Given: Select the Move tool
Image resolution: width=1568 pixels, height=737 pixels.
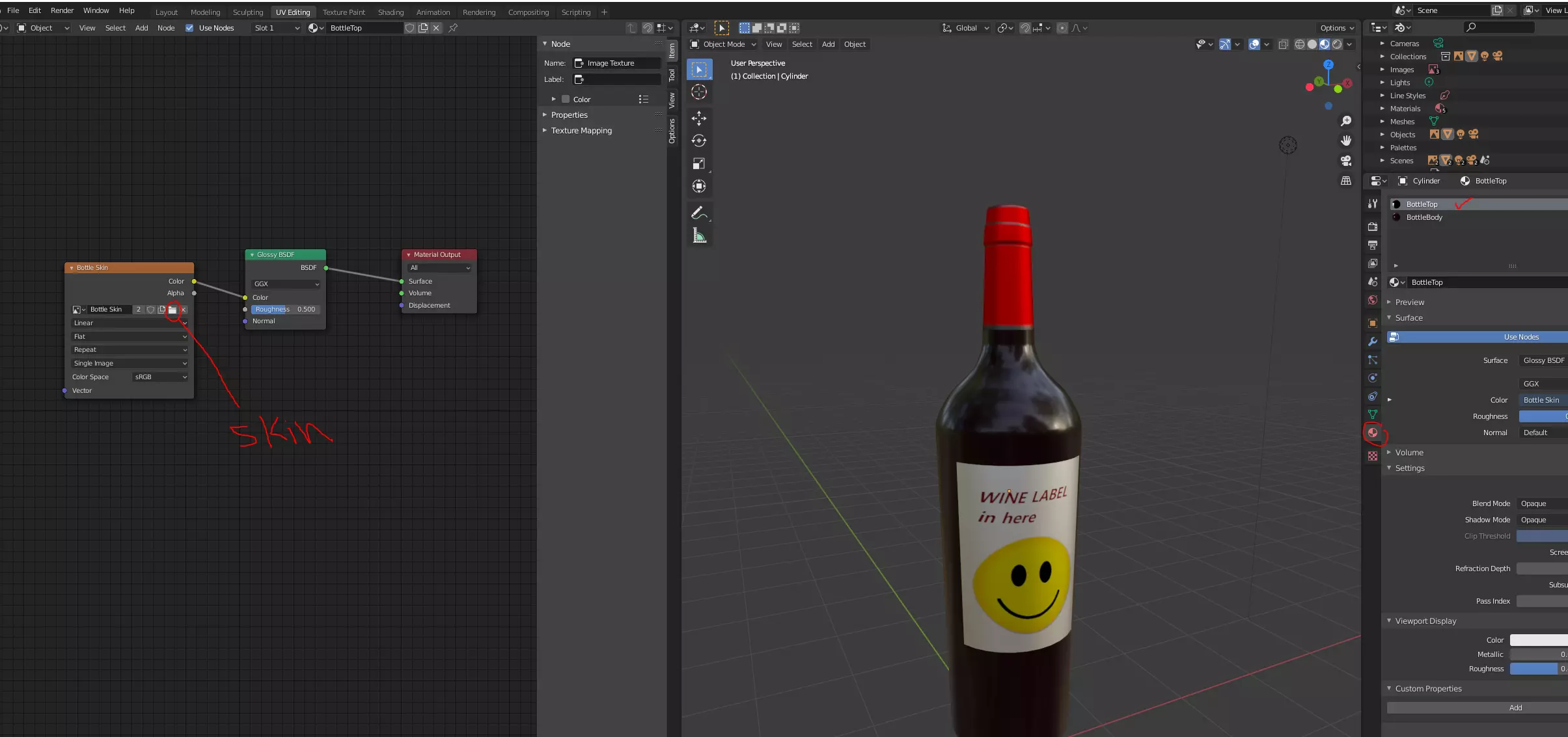Looking at the screenshot, I should pos(699,118).
